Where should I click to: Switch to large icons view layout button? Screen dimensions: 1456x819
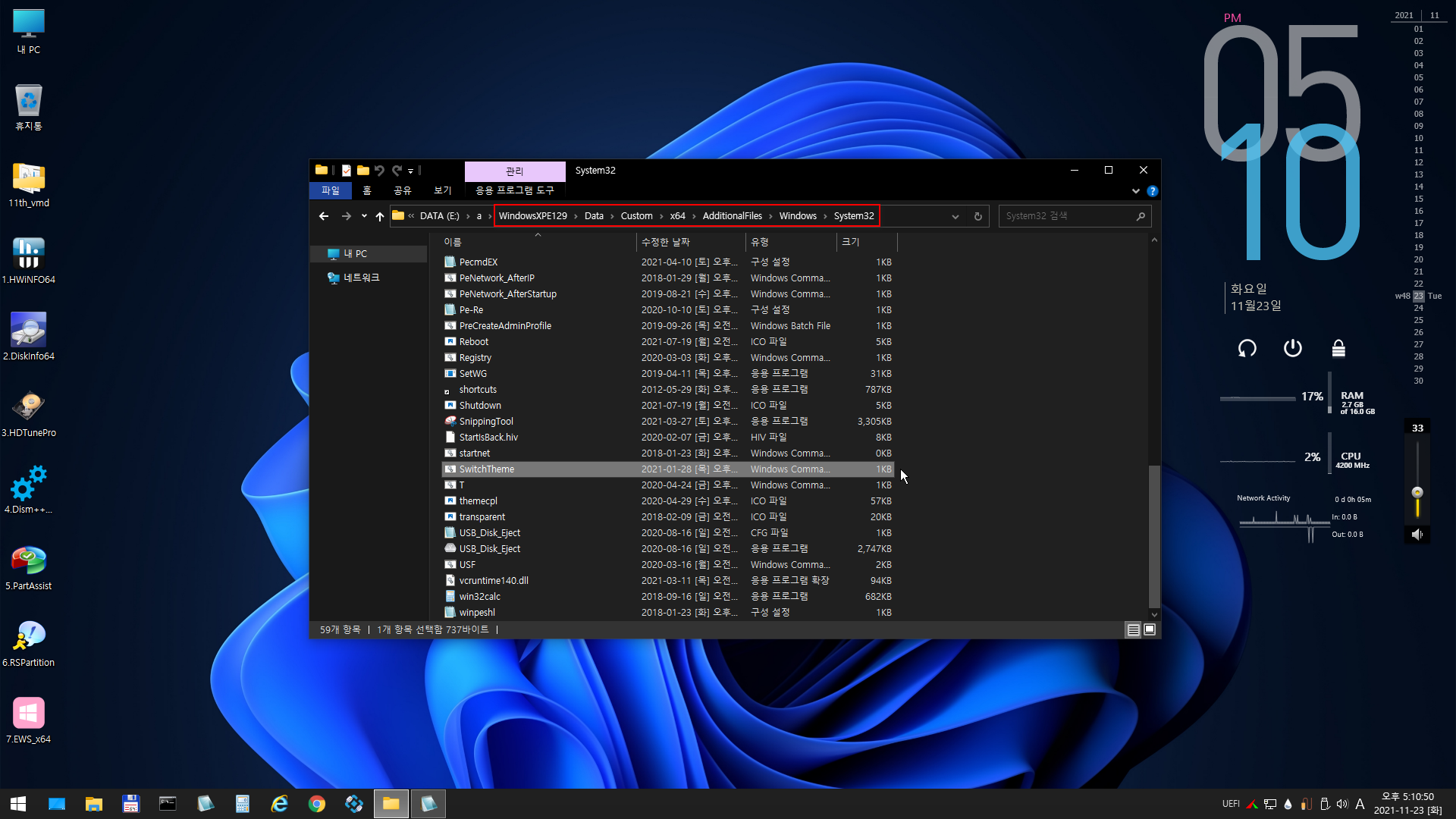click(1150, 629)
